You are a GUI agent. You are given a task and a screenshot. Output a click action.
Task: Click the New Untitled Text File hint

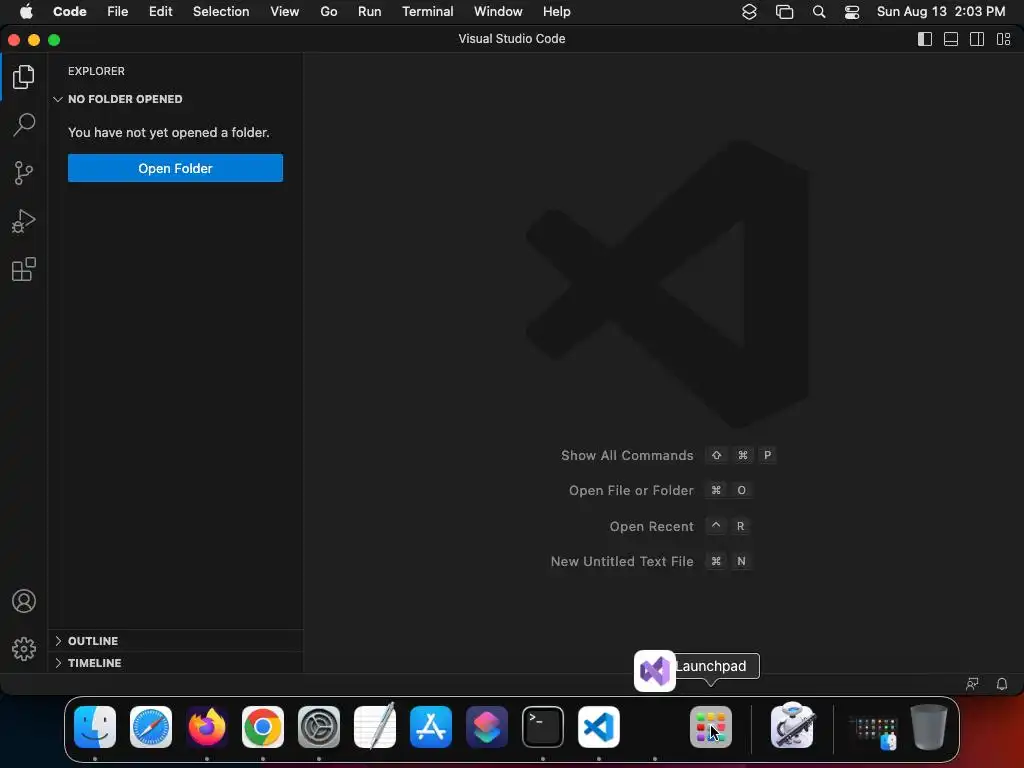(651, 562)
